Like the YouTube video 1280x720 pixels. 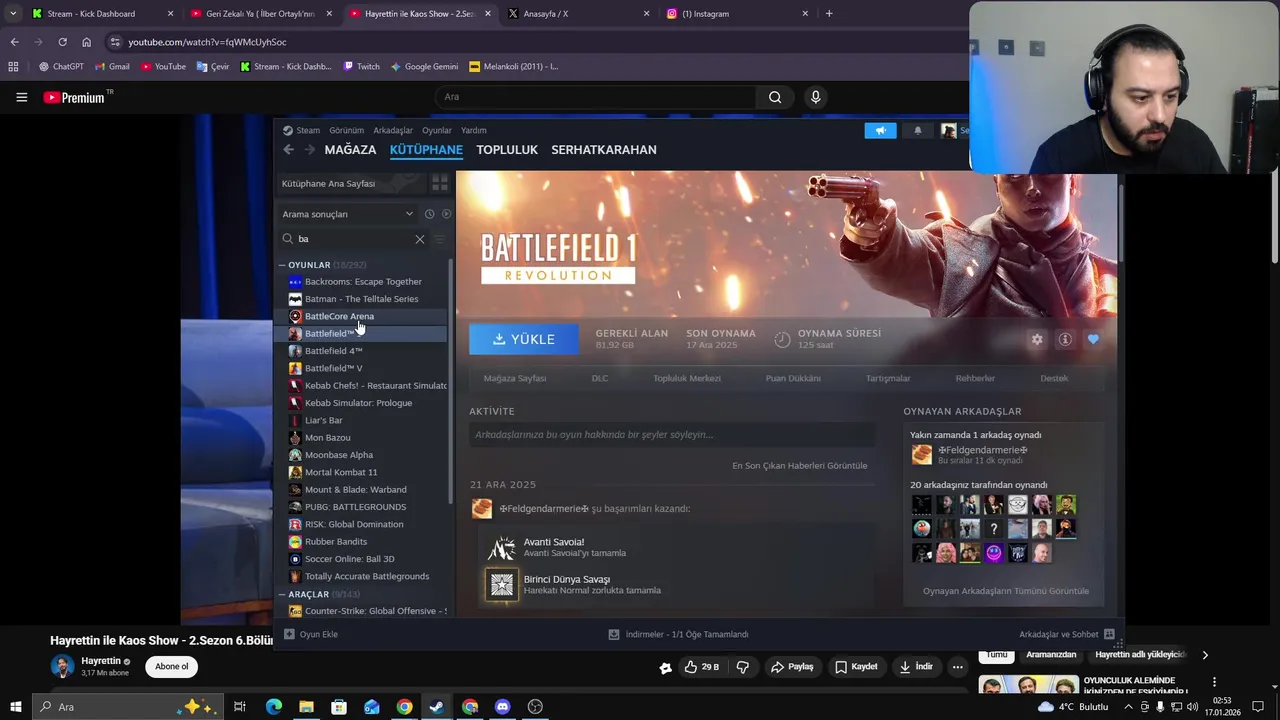pyautogui.click(x=702, y=667)
